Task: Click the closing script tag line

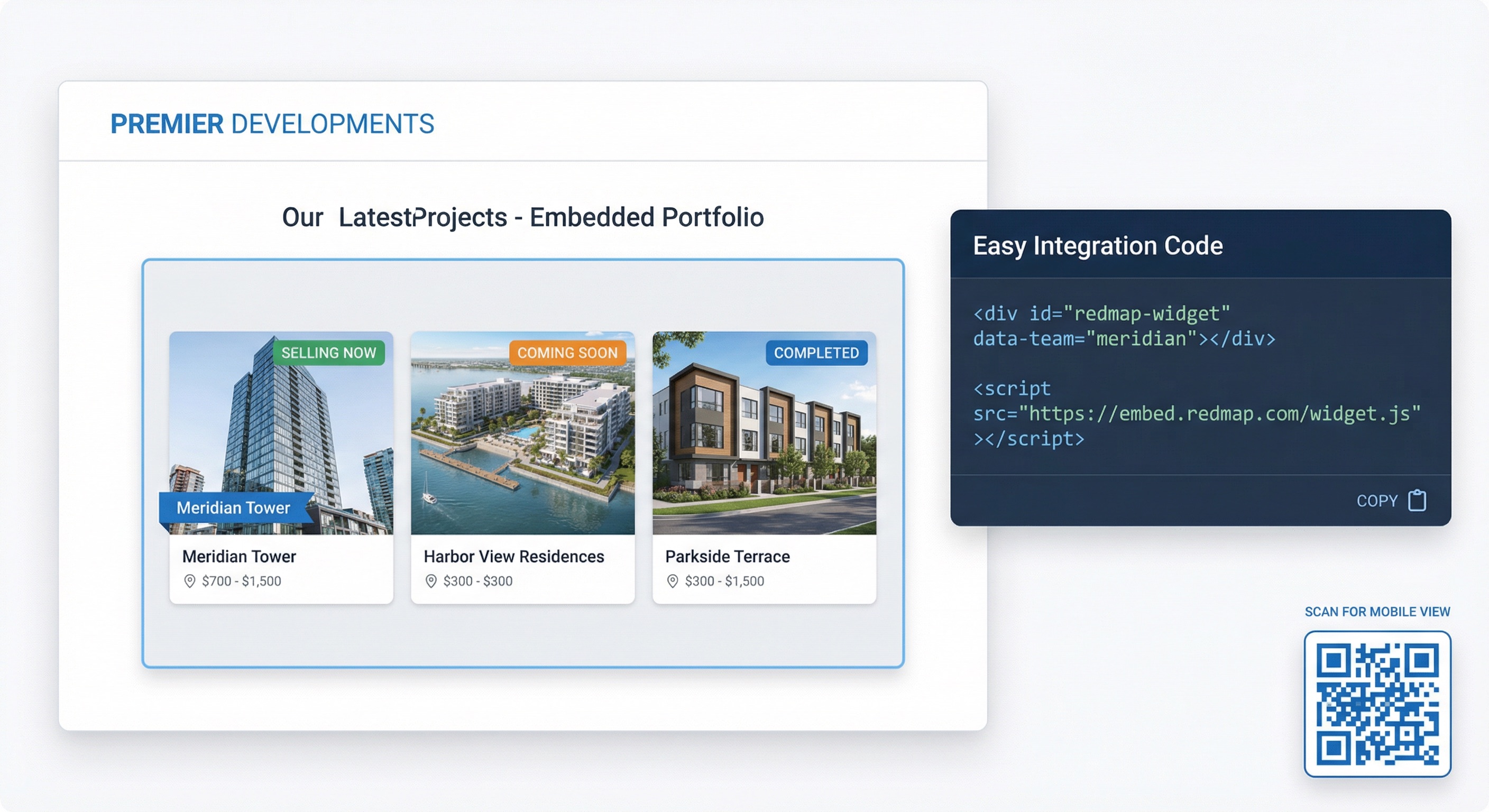Action: coord(1029,439)
